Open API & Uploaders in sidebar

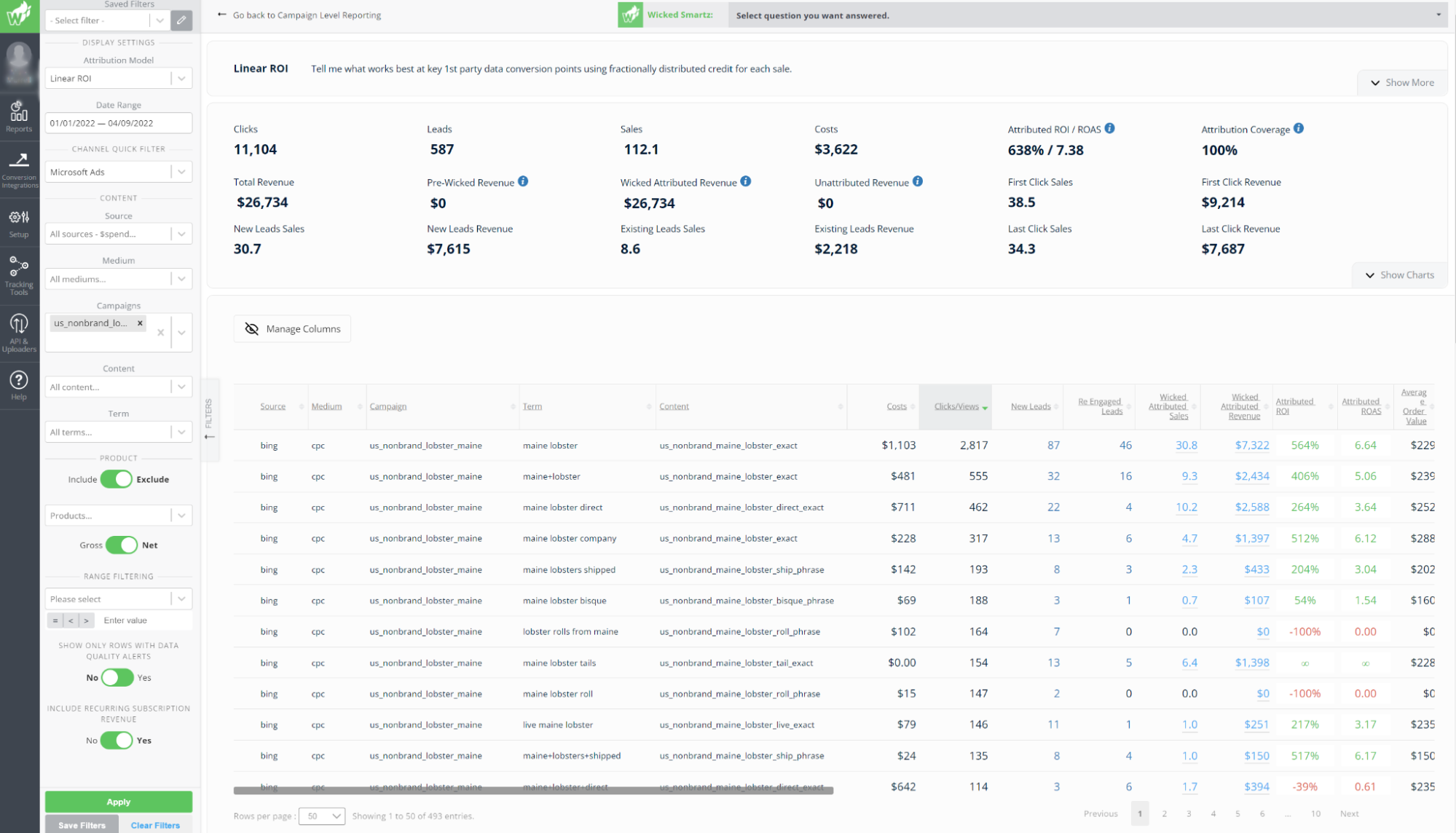tap(19, 332)
